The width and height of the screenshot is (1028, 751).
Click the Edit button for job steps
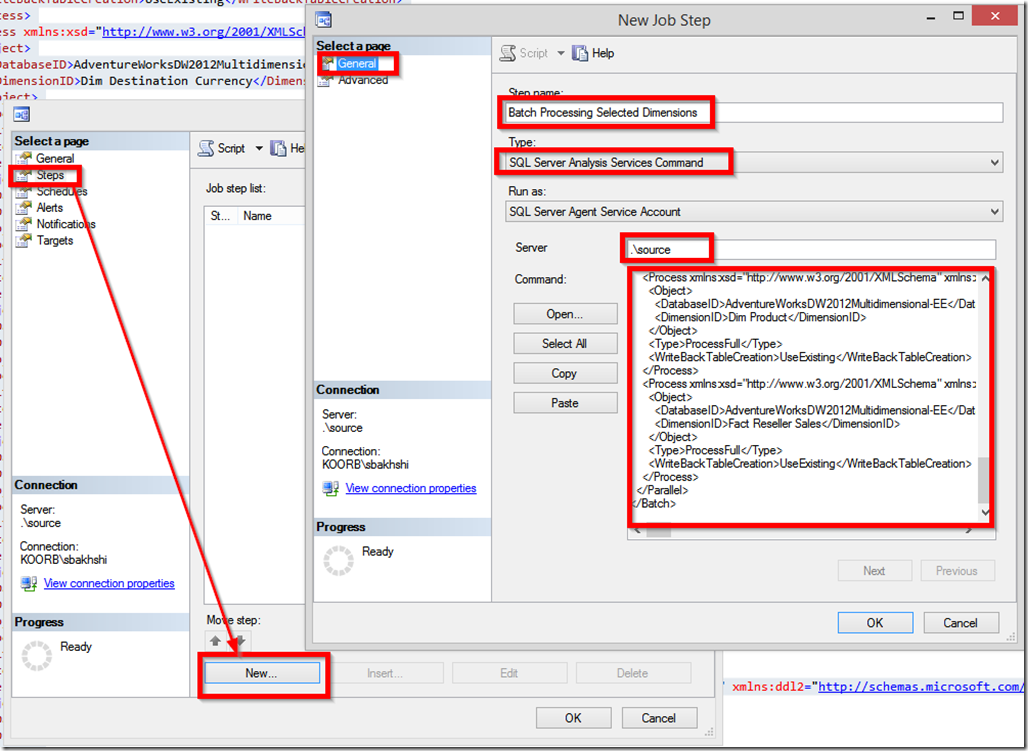pyautogui.click(x=509, y=673)
